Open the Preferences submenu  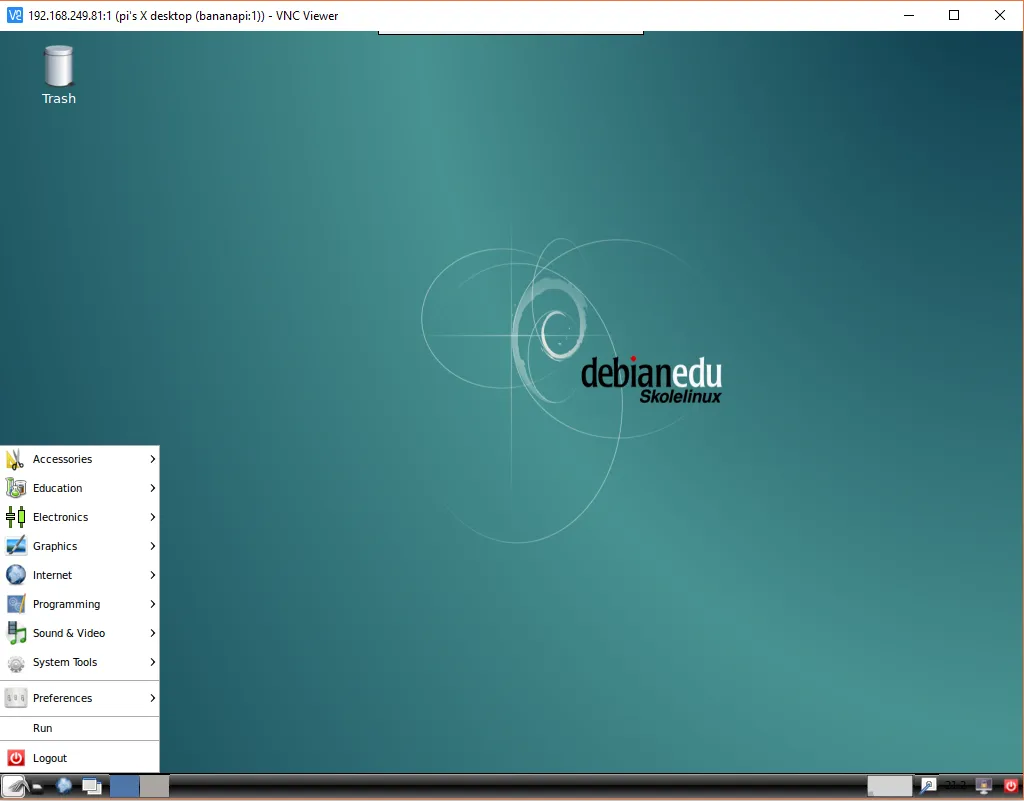(x=80, y=698)
